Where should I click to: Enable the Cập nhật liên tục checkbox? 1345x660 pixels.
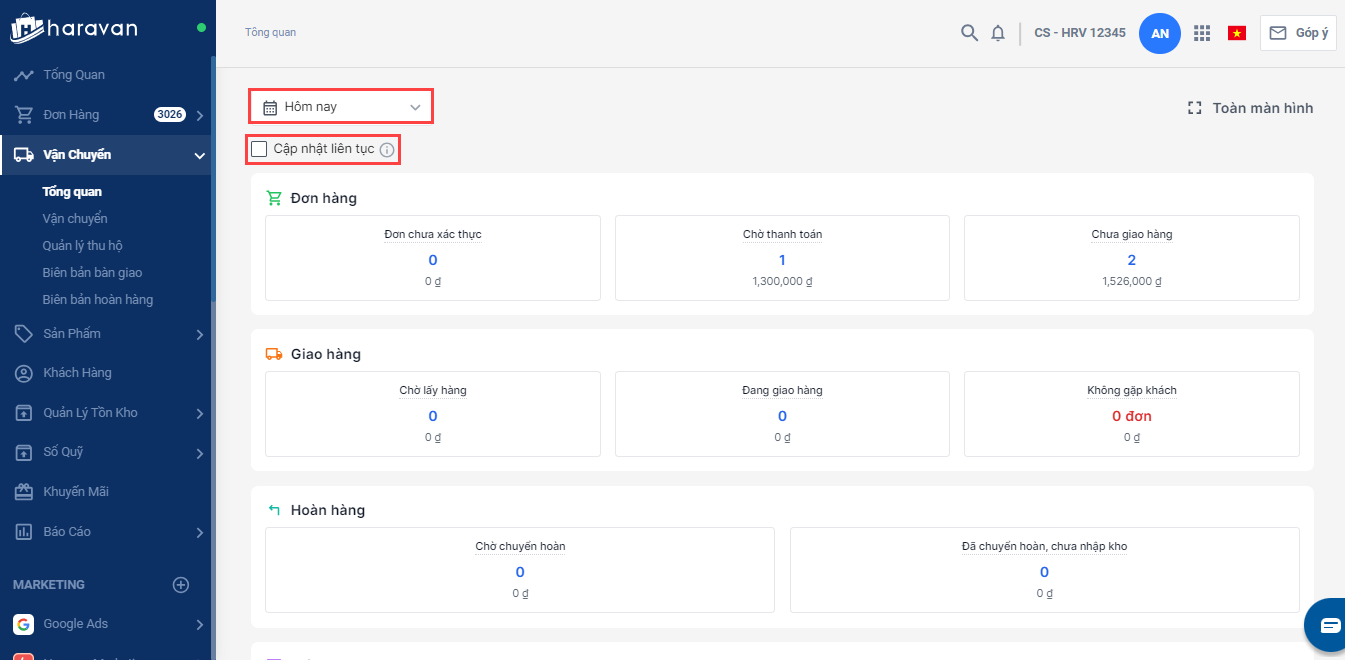260,149
